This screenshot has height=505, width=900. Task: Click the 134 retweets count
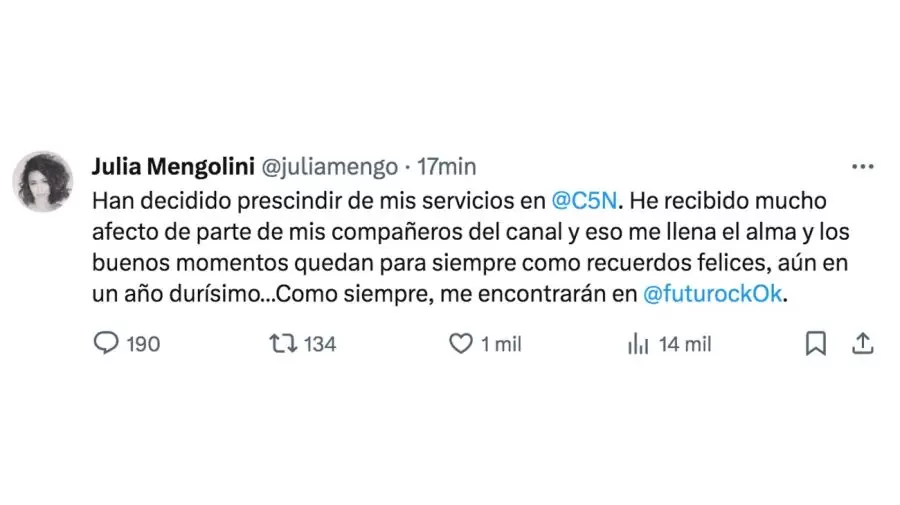tap(320, 344)
